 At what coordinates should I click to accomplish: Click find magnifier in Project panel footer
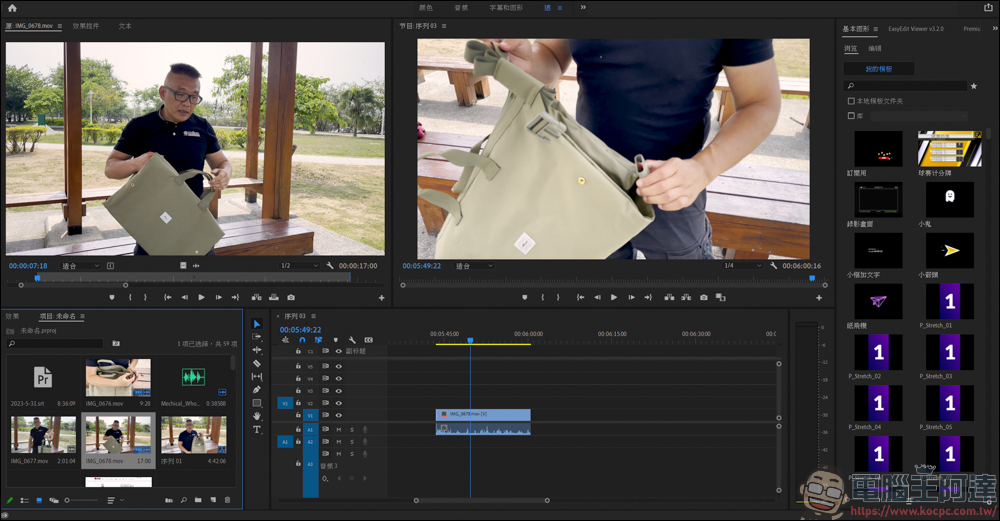(x=184, y=500)
